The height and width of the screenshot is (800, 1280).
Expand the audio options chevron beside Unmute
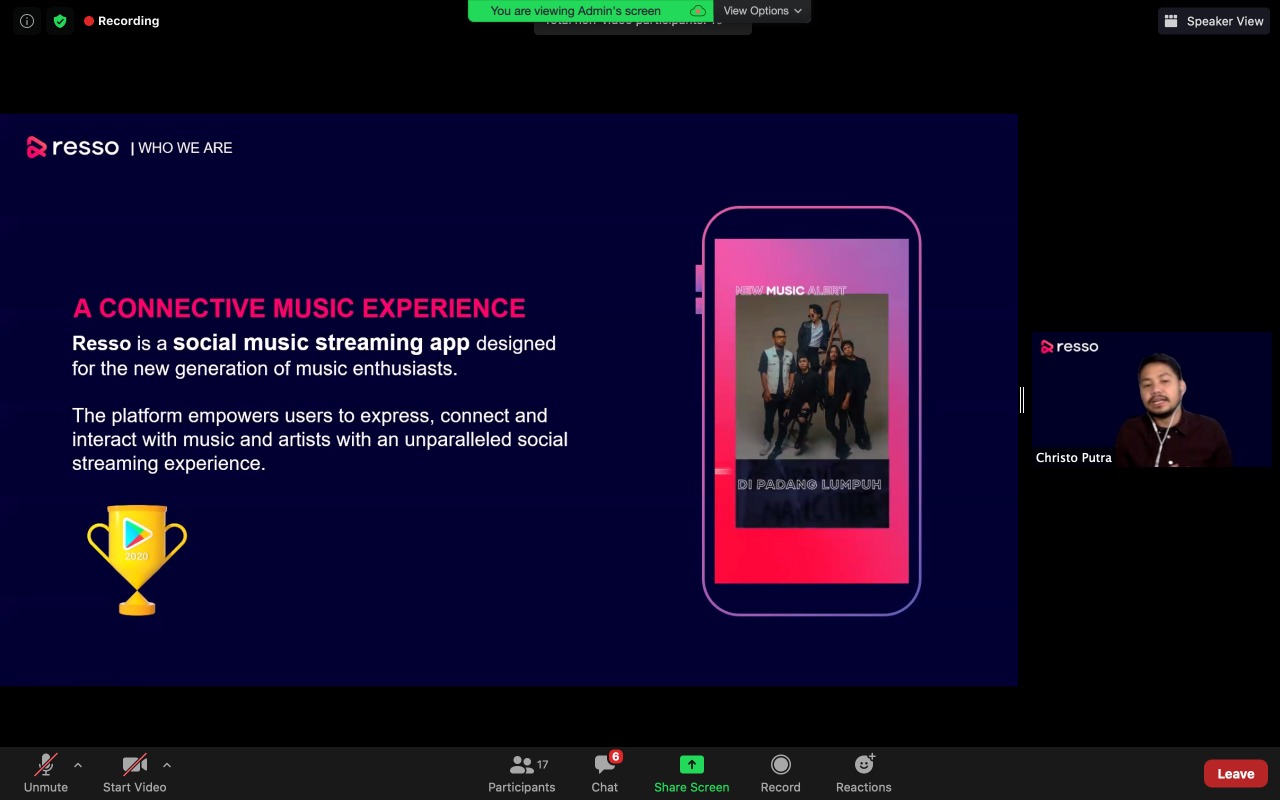[x=78, y=765]
